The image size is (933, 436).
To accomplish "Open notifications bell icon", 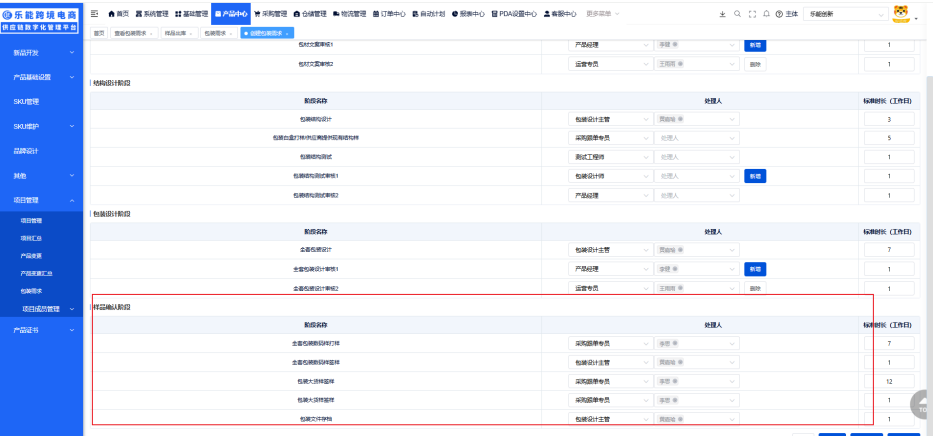I will (765, 14).
